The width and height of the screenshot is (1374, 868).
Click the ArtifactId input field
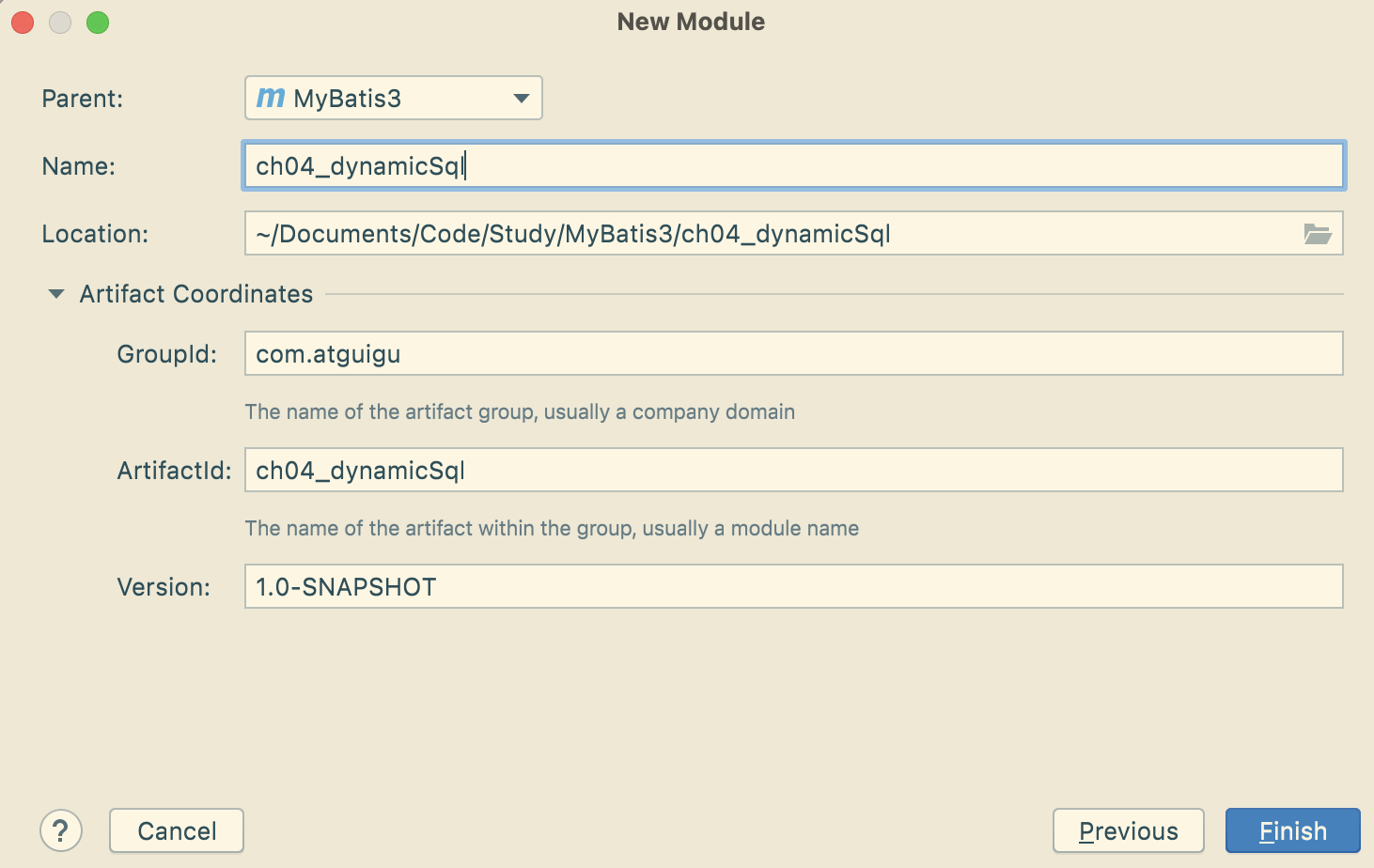(x=793, y=471)
